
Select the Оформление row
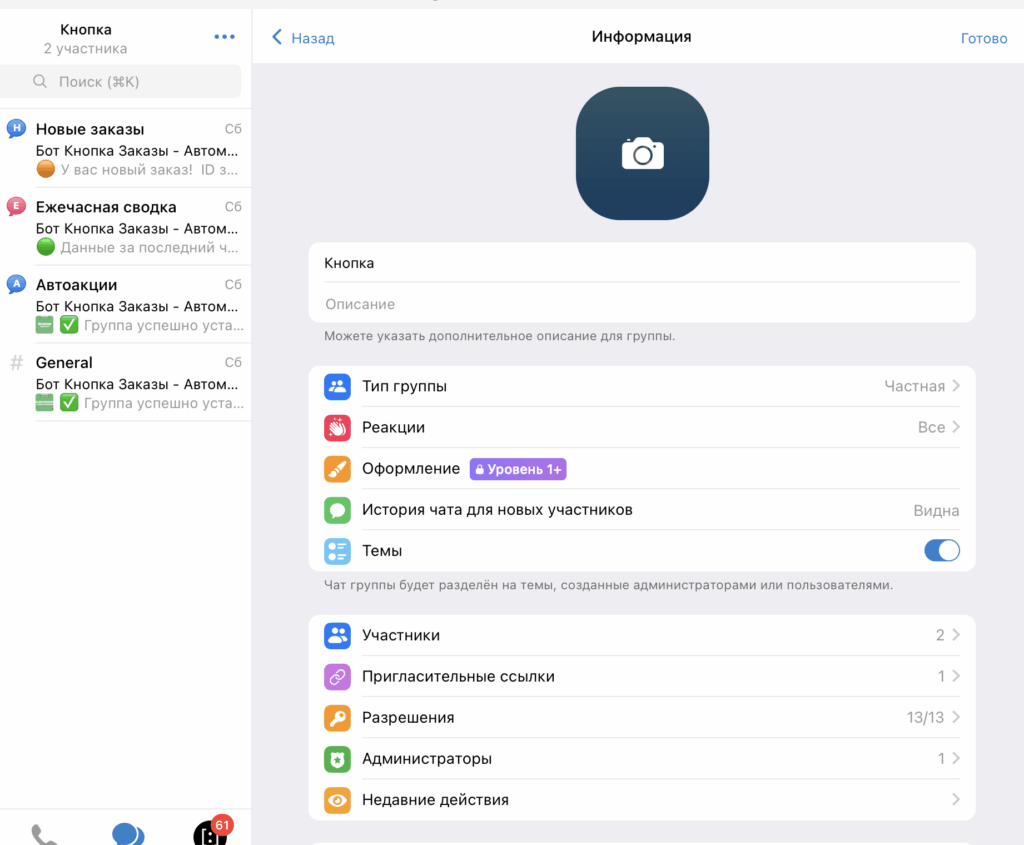[642, 468]
